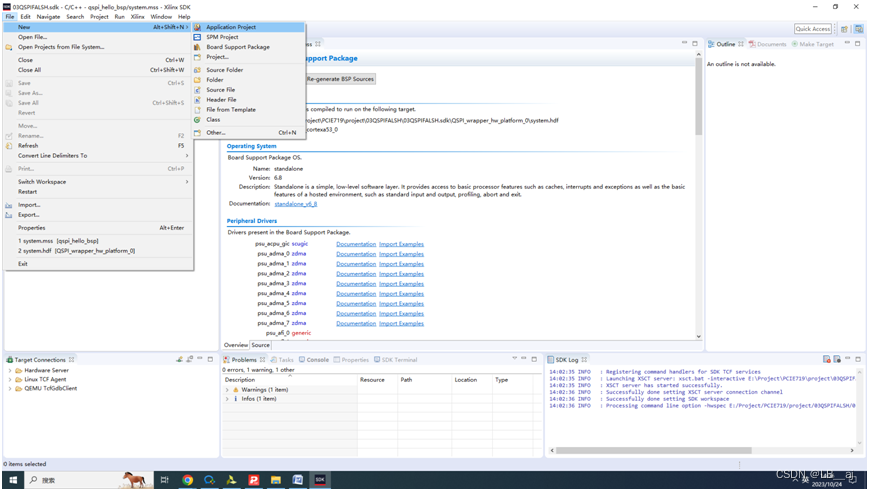Expand the Warnings (1 item) row
This screenshot has height=491, width=869.
[x=227, y=390]
